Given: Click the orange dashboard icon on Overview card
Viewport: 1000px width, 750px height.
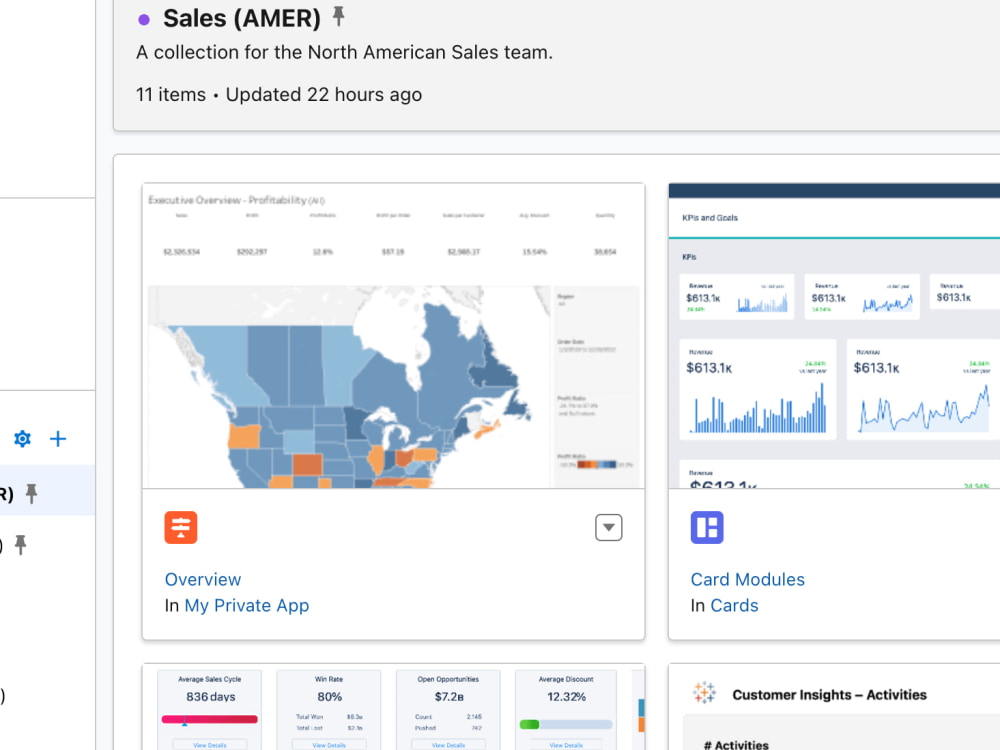Looking at the screenshot, I should pyautogui.click(x=180, y=527).
